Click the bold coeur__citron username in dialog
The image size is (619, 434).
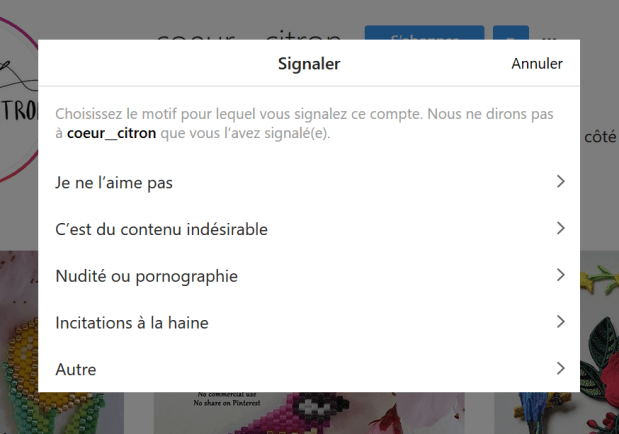111,133
